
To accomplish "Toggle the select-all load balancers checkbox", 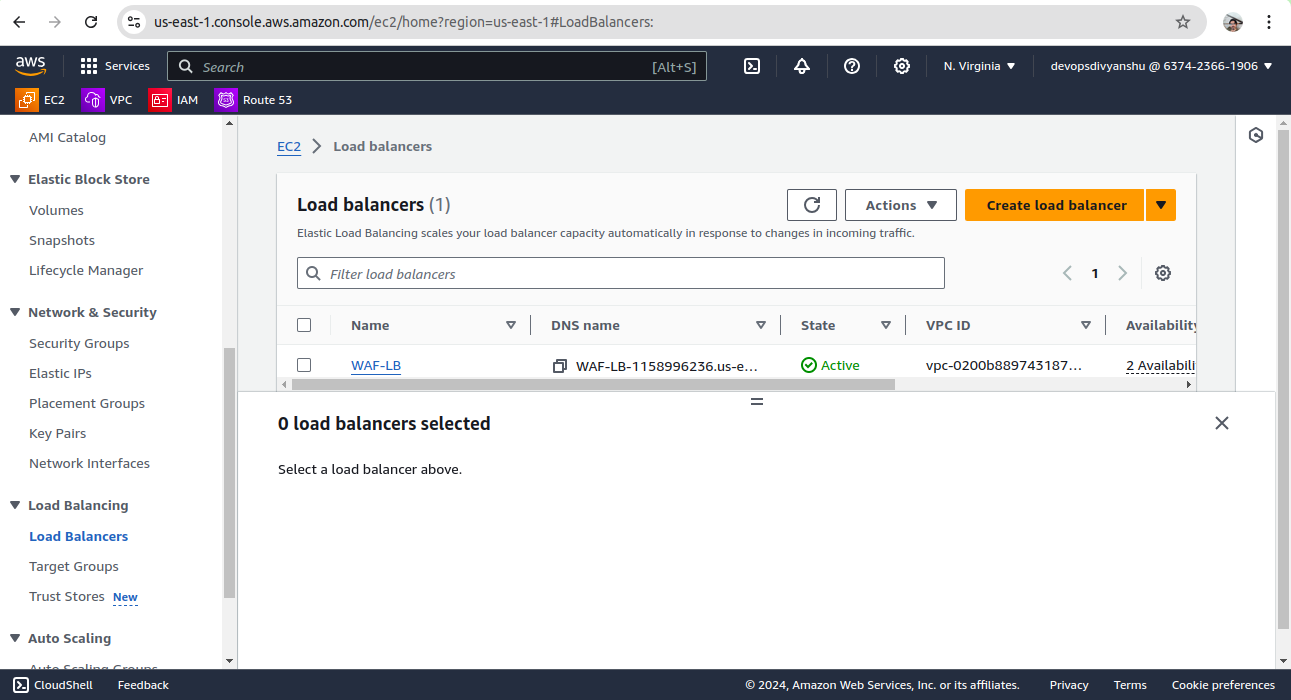I will (304, 325).
